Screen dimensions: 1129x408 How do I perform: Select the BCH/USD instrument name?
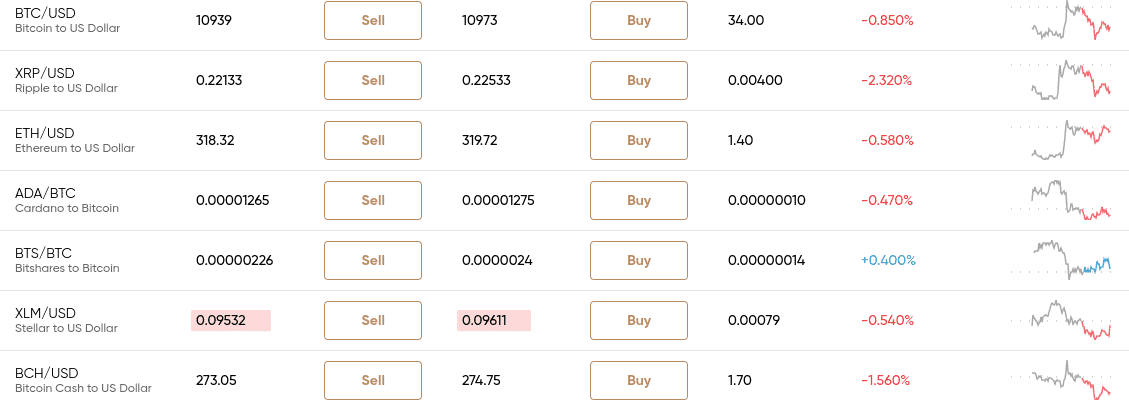[x=47, y=373]
